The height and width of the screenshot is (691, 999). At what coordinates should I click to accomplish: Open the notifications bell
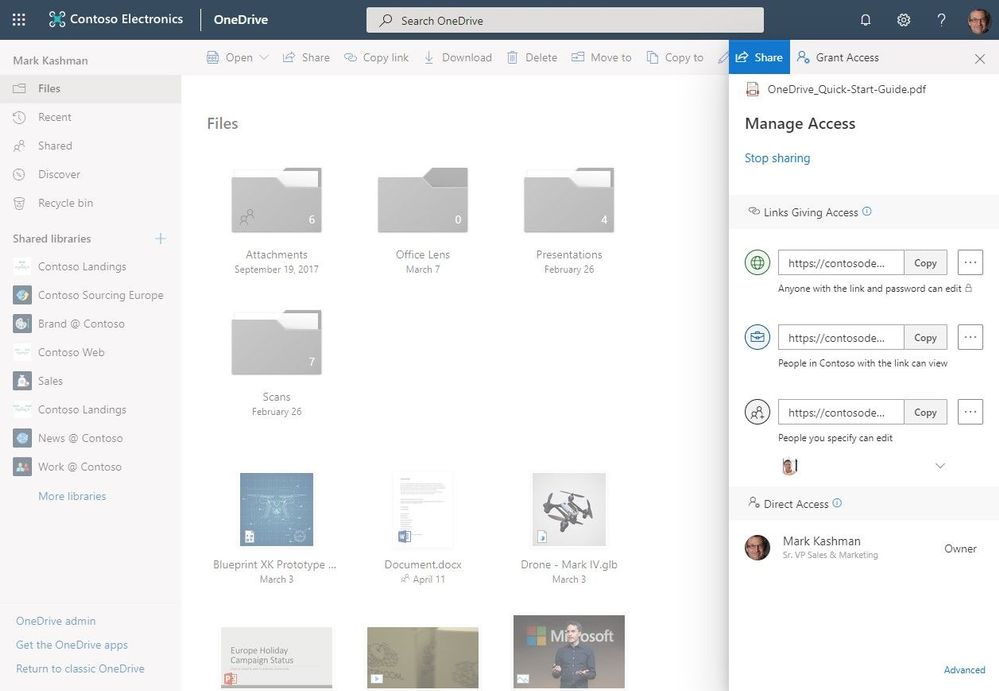tap(865, 20)
